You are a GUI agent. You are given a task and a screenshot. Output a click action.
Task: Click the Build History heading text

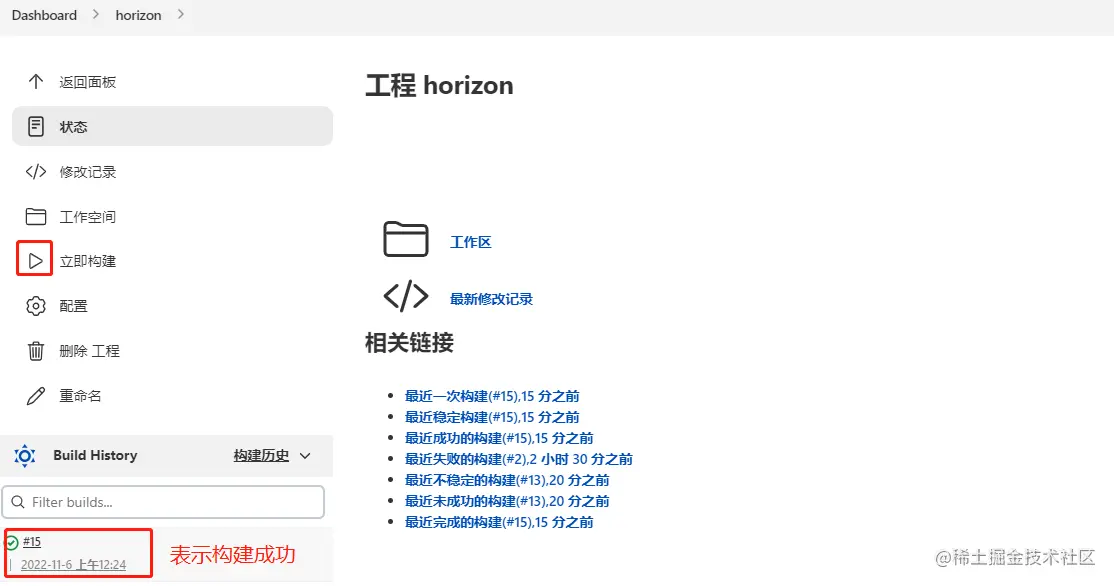[x=95, y=455]
